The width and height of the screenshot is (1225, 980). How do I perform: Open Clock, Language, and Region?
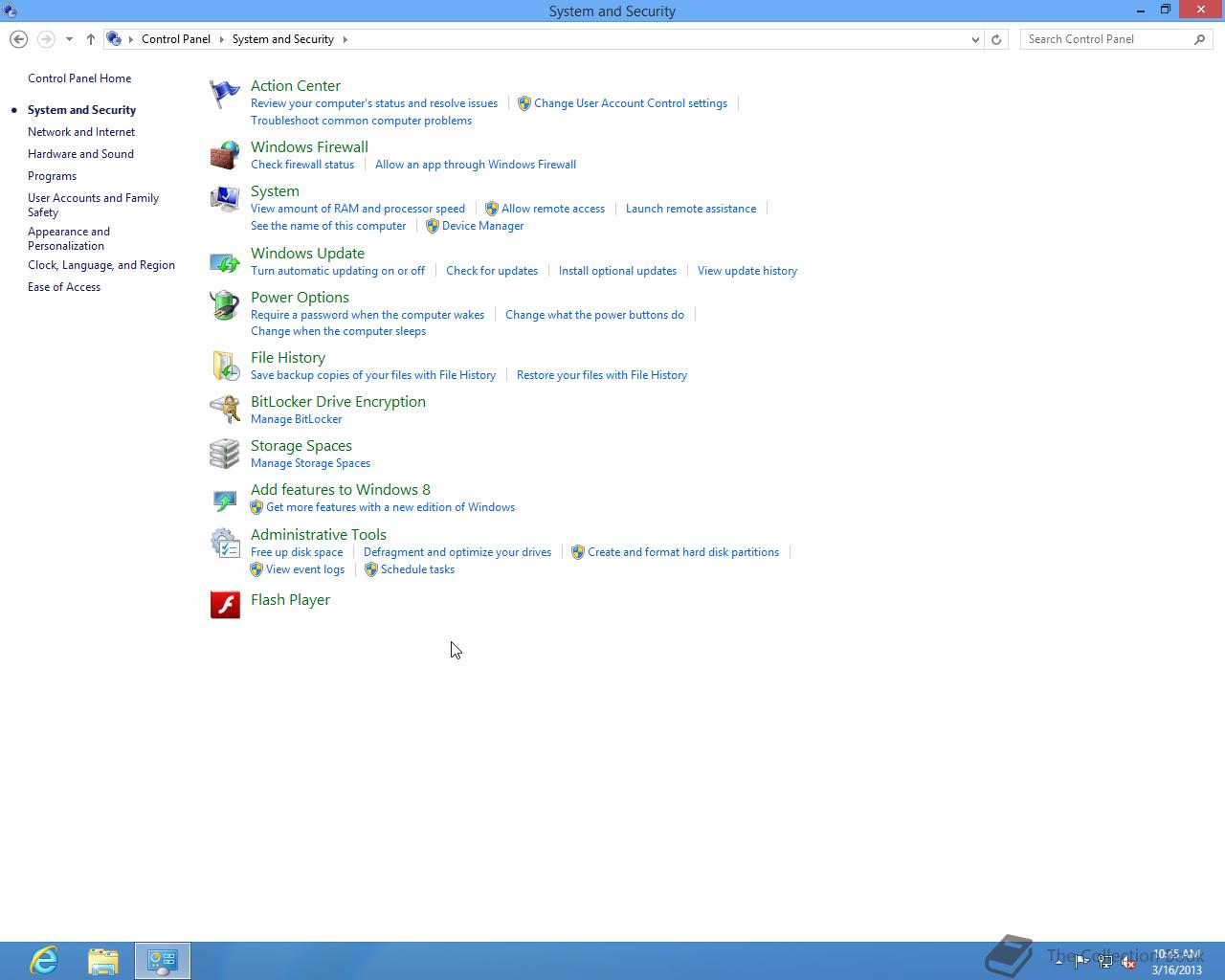[x=101, y=265]
